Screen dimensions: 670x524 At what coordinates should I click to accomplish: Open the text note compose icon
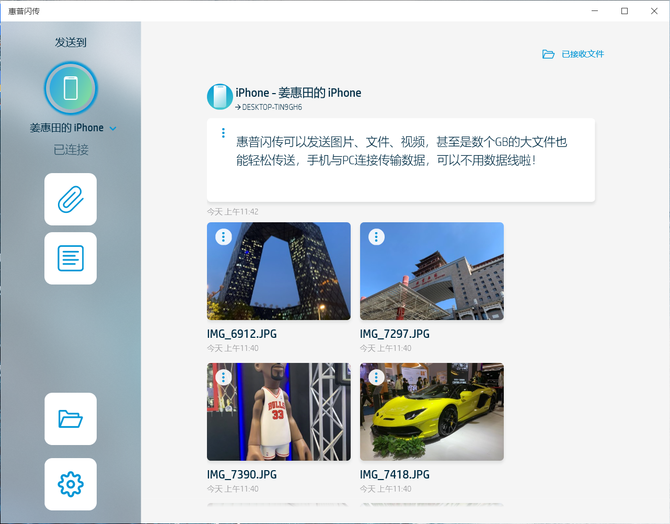point(71,258)
